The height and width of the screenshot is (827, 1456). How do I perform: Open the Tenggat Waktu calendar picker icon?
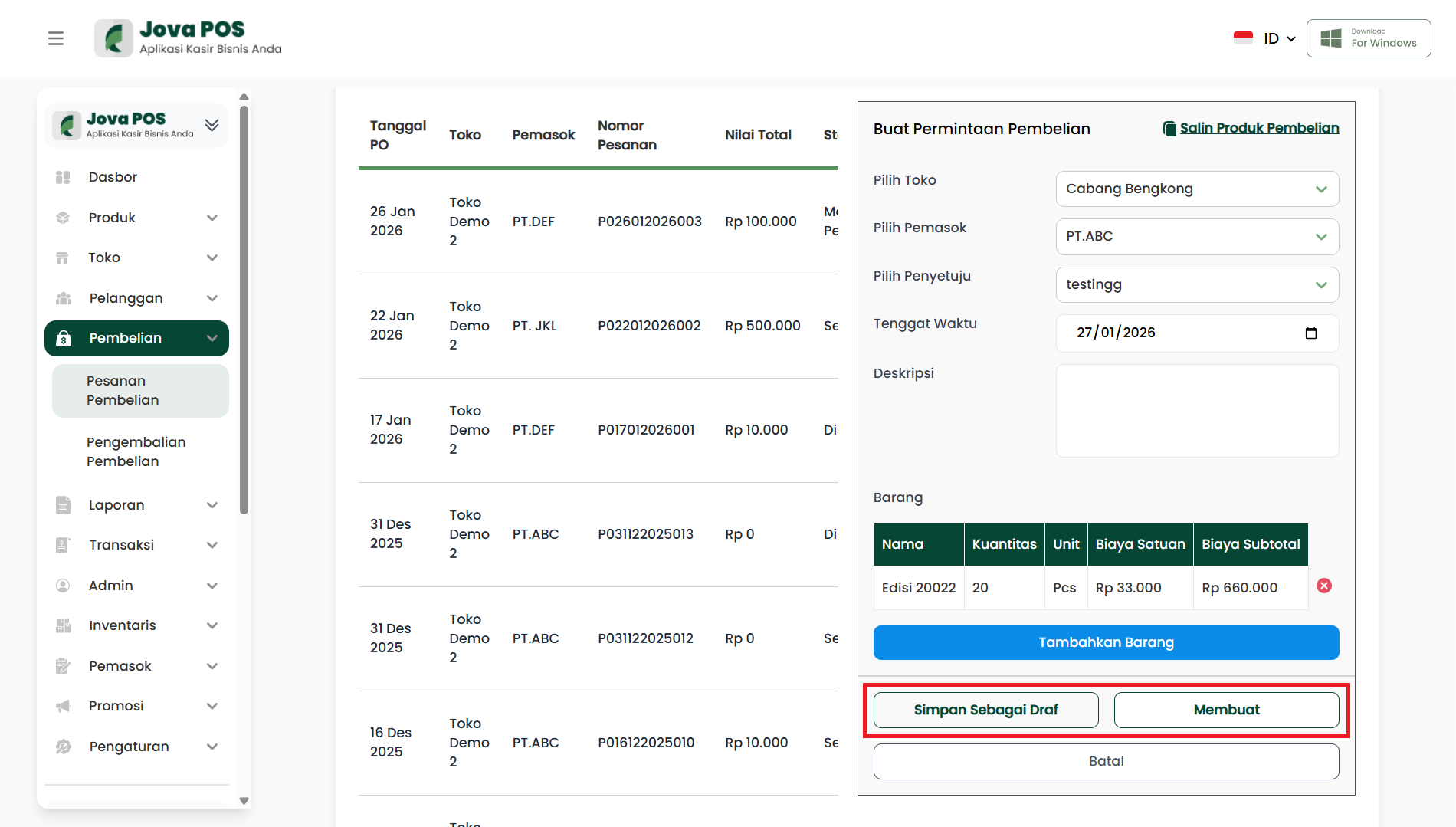click(x=1310, y=333)
